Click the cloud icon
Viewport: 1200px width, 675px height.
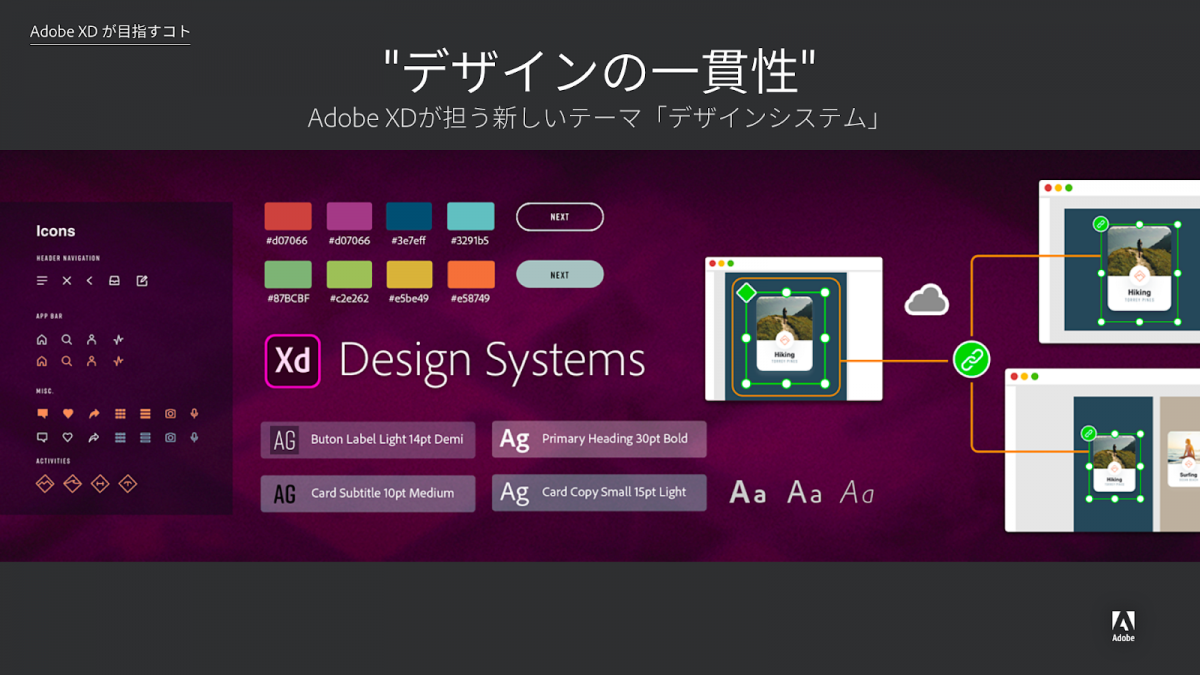click(927, 299)
